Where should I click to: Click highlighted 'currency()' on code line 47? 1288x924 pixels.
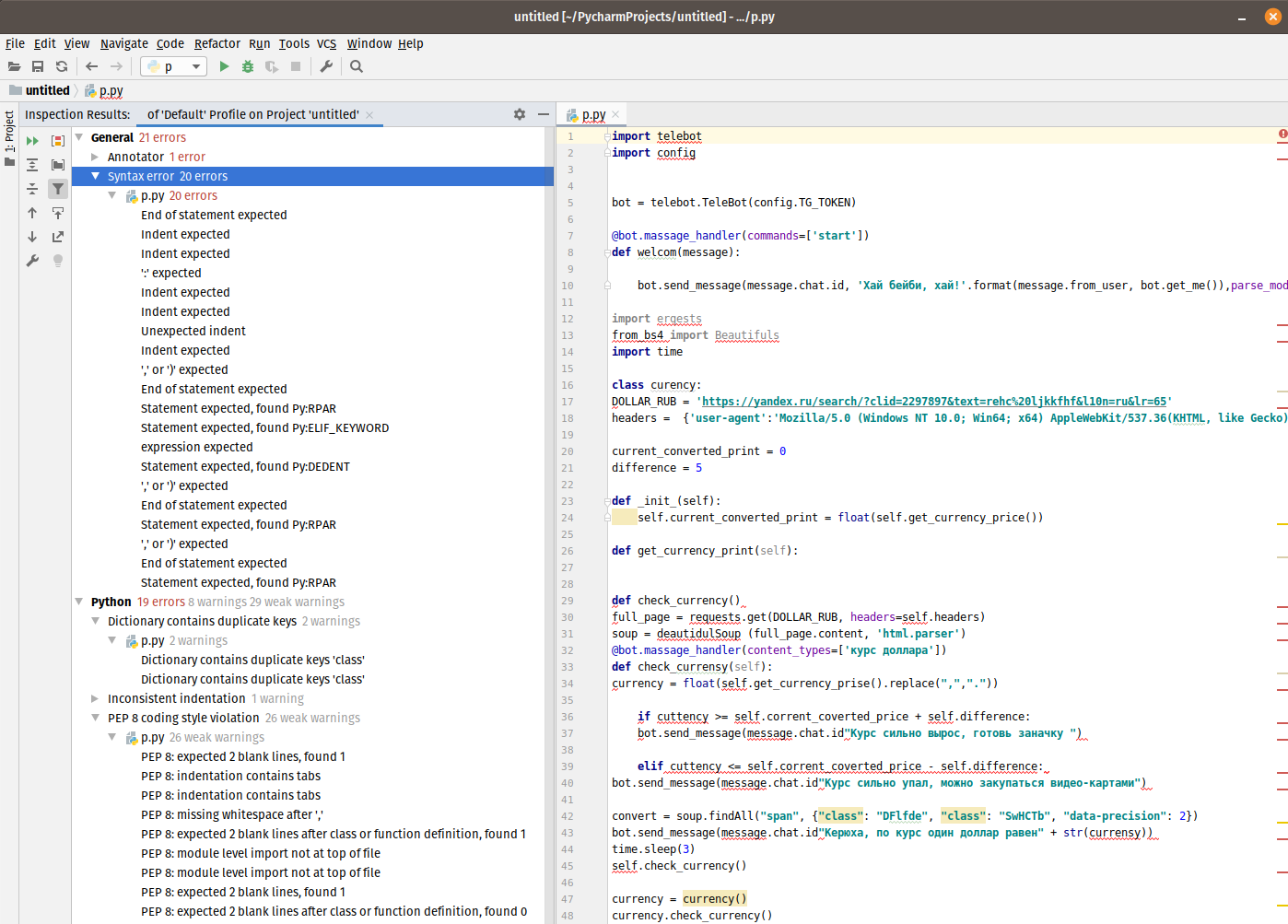715,899
